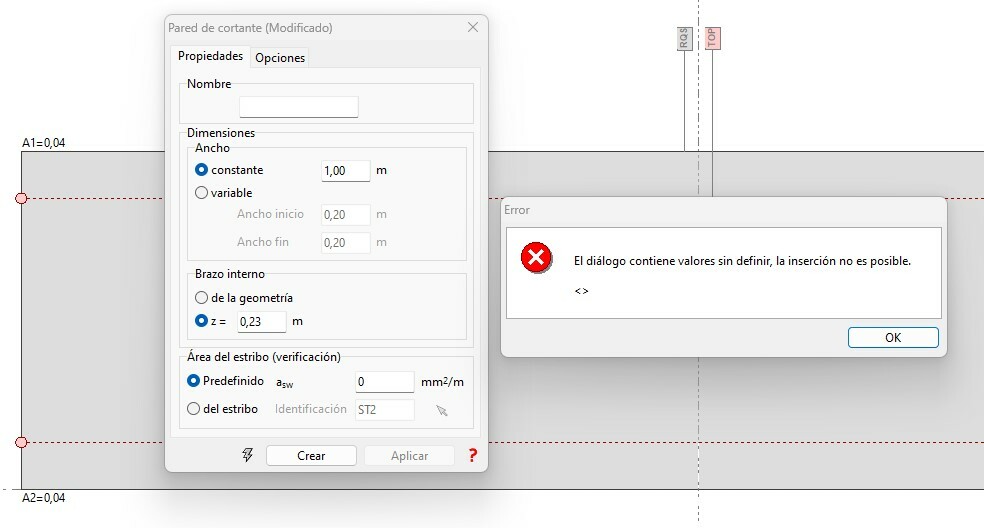Select the 'Predefinido' stirrup area option
The height and width of the screenshot is (528, 984).
pos(194,381)
